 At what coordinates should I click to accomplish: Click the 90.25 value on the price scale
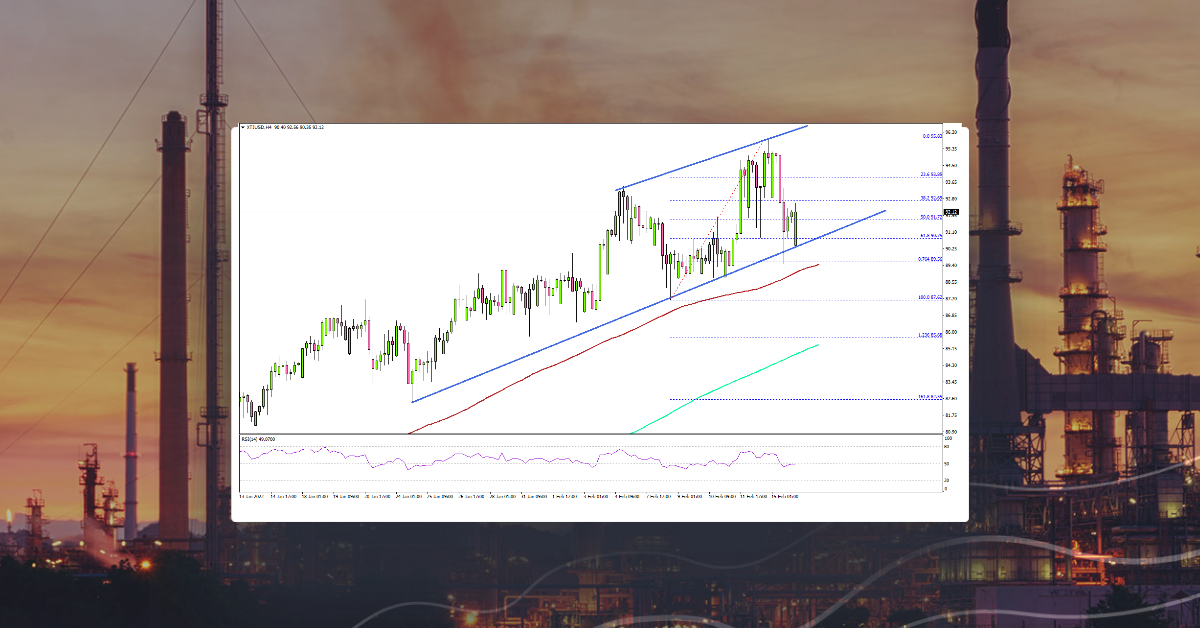951,248
